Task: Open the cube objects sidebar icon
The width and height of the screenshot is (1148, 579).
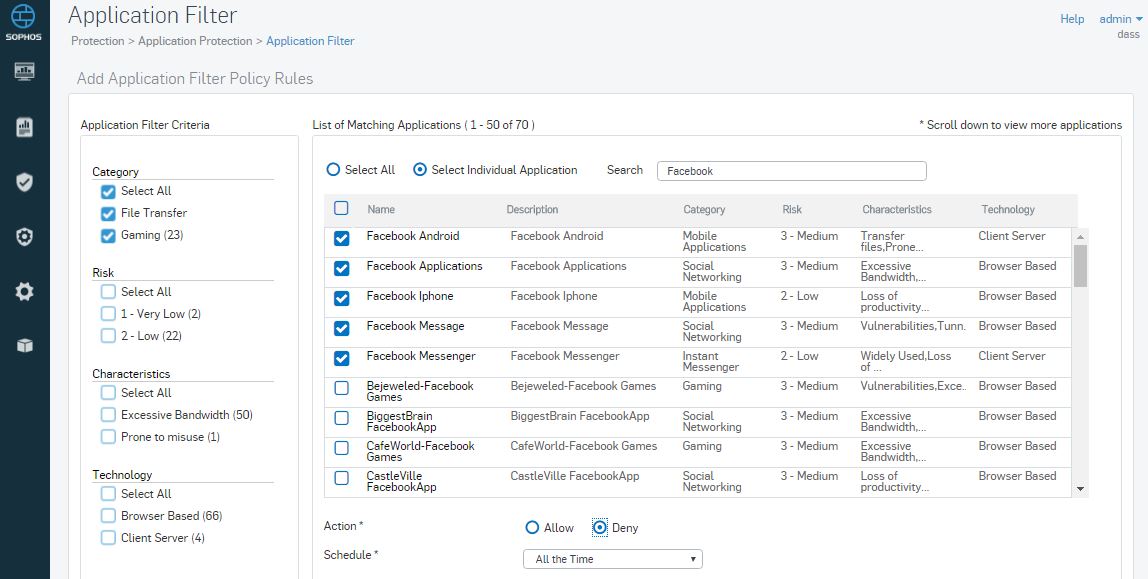Action: [x=24, y=345]
